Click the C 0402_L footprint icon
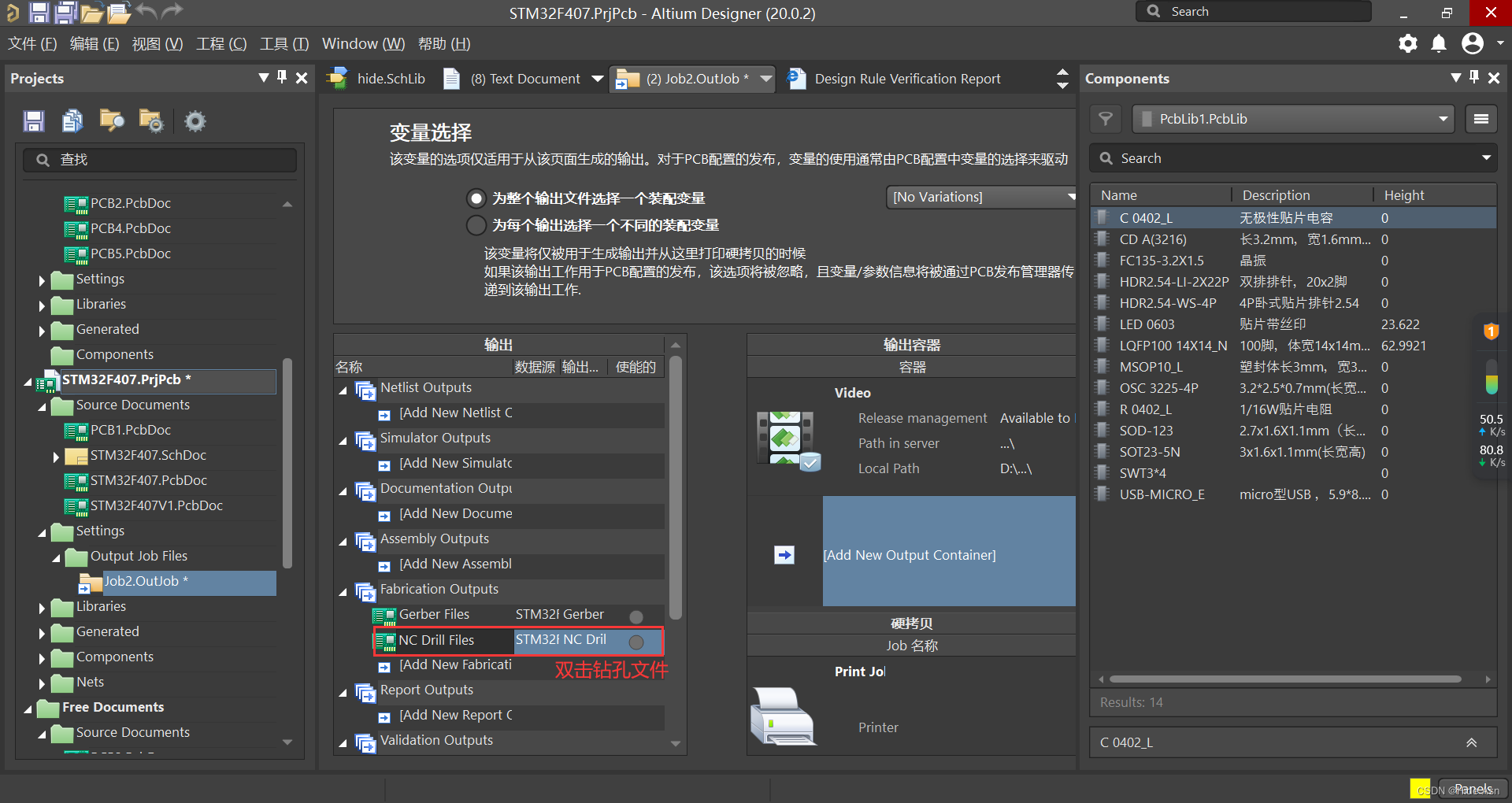 click(1103, 217)
